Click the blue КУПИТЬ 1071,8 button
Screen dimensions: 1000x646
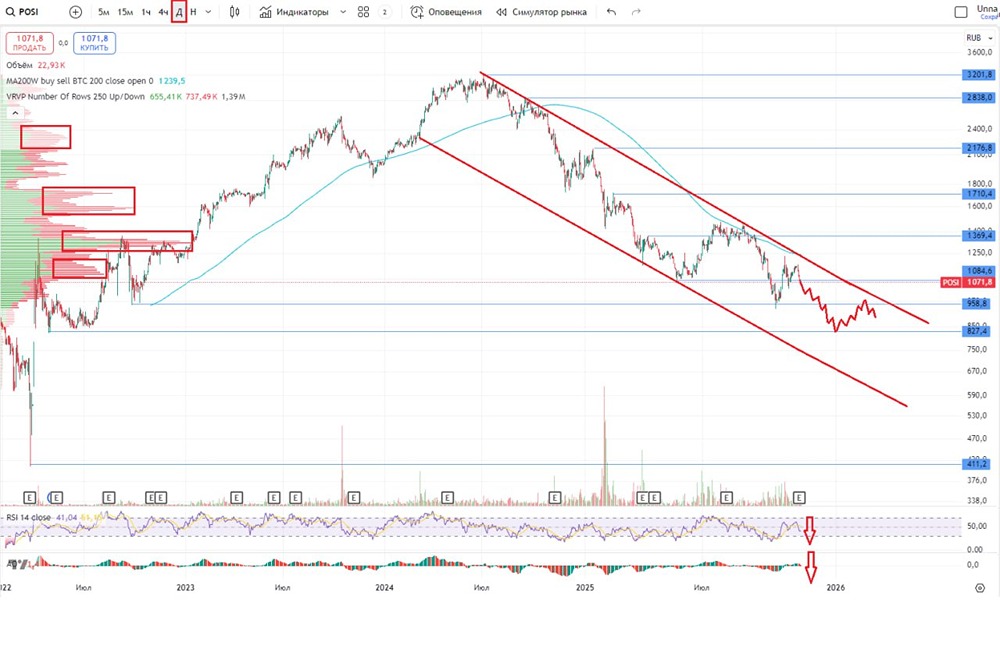(94, 43)
